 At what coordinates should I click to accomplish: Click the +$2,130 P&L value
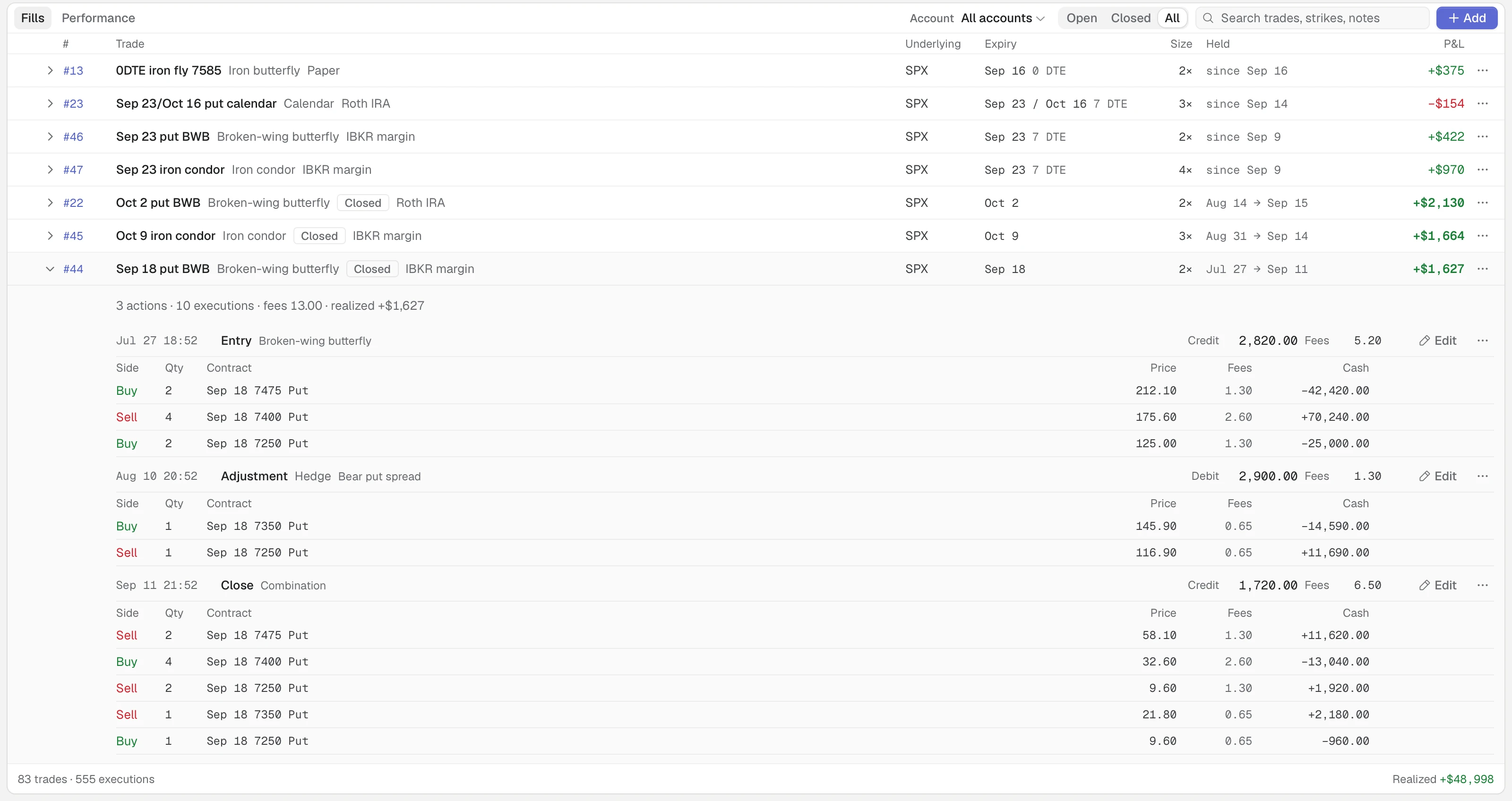point(1438,203)
